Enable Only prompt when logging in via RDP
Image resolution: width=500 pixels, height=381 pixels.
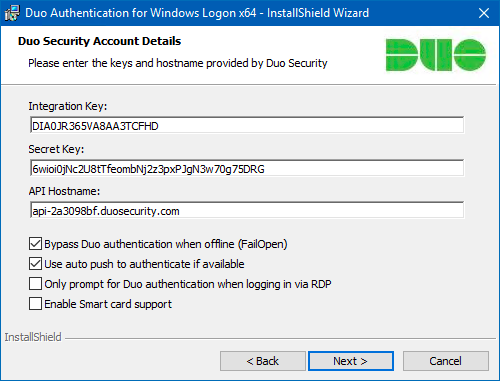(35, 284)
